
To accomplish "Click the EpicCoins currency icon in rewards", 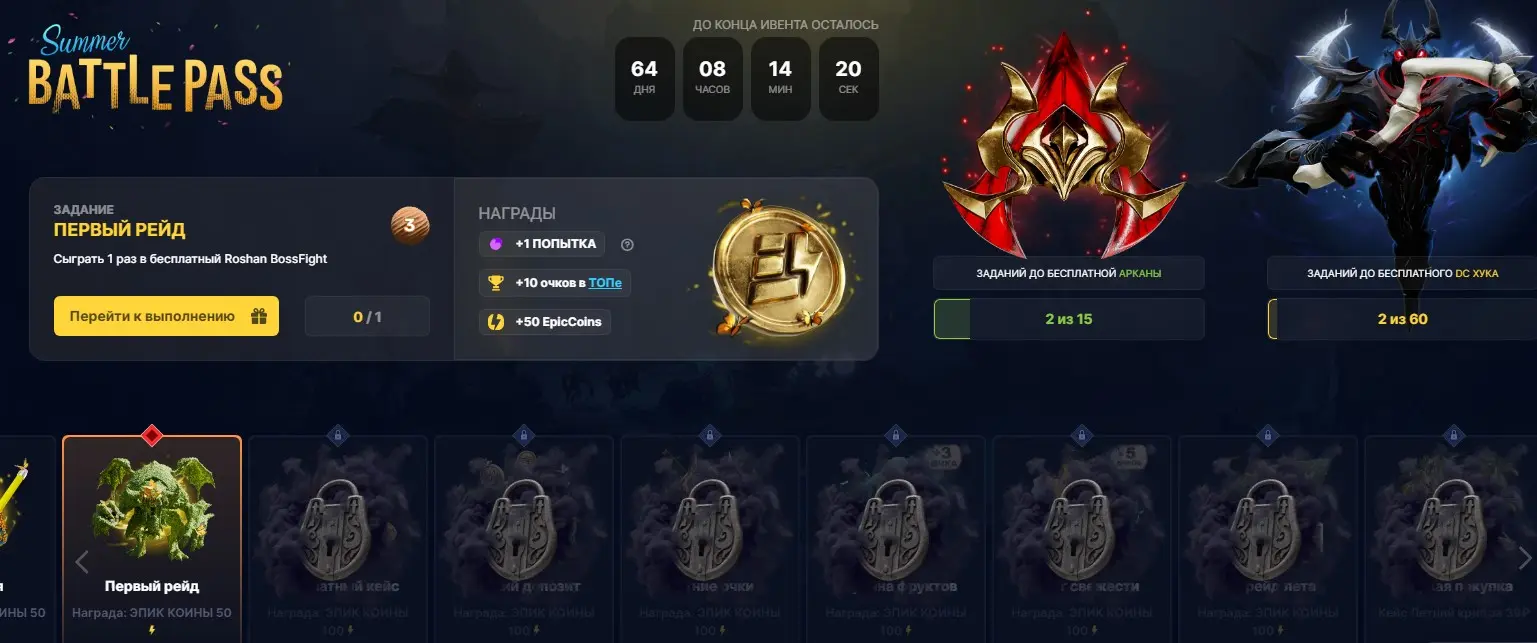I will [495, 322].
